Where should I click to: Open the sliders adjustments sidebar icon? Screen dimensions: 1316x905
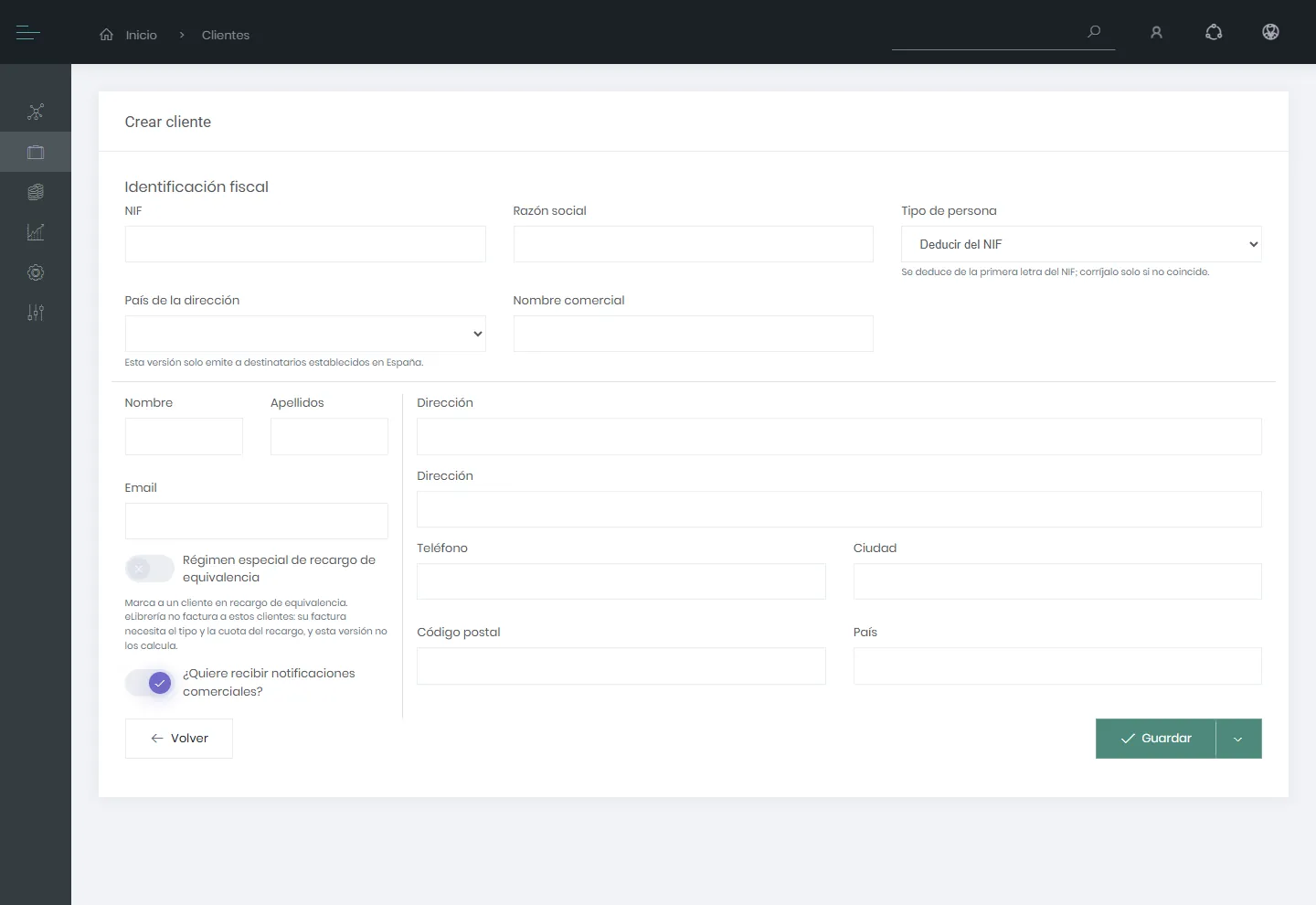[36, 313]
